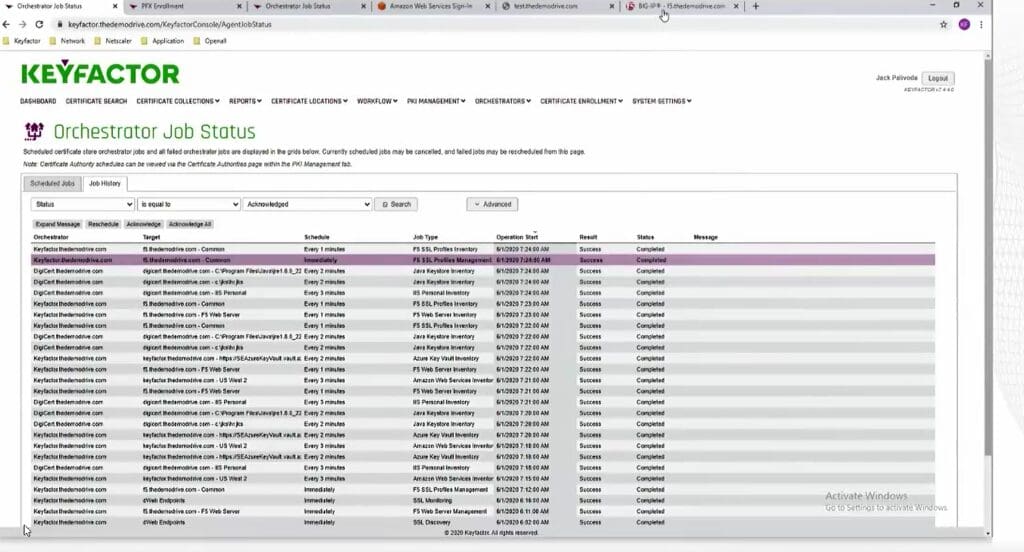Open the Keyfactor bookmark folder
The image size is (1024, 552).
click(22, 41)
